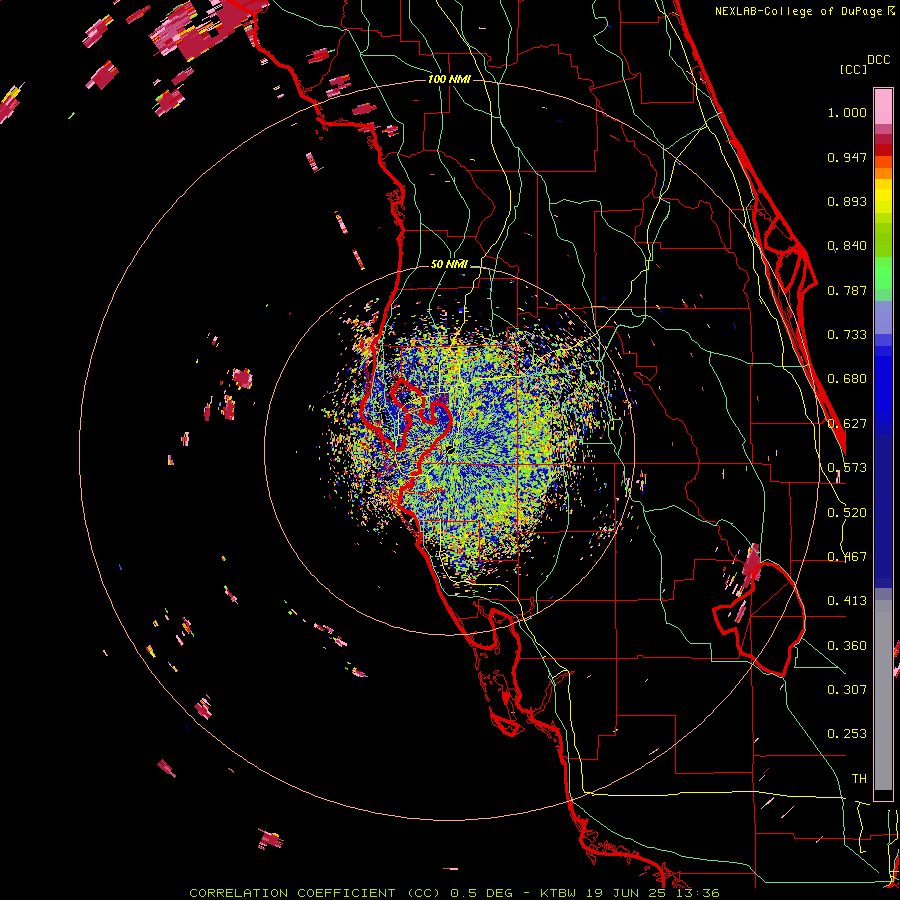
Task: Click the 50 NMI range ring label
Action: click(449, 264)
